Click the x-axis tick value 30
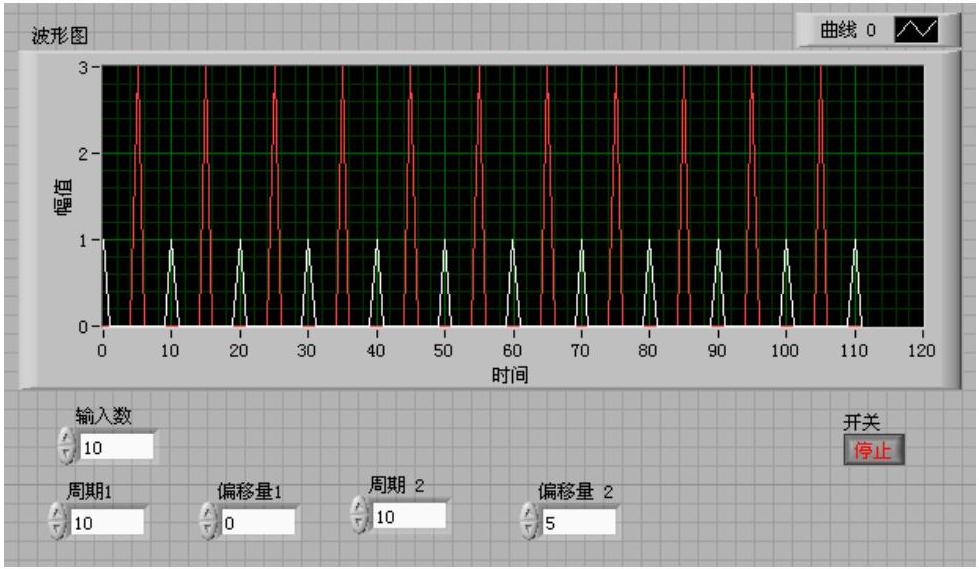This screenshot has width=979, height=569. coord(307,350)
